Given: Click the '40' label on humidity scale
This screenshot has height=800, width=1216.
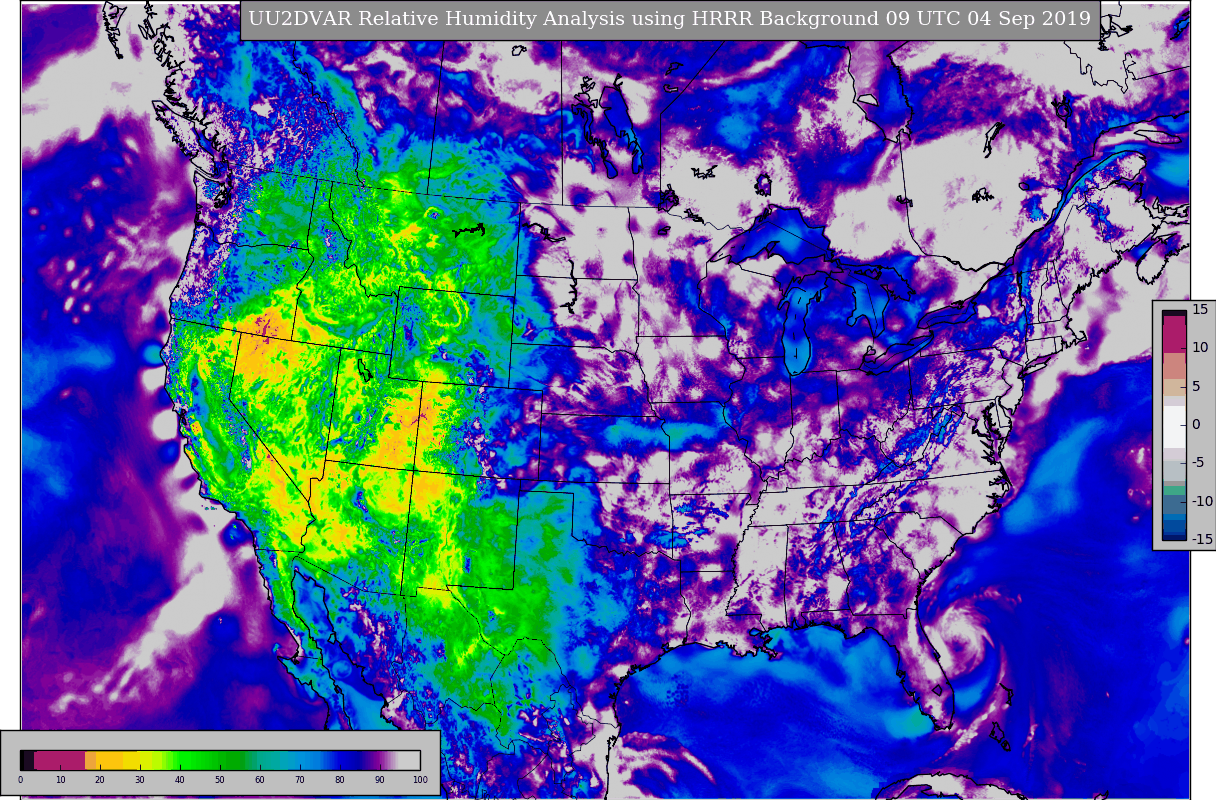Looking at the screenshot, I should pyautogui.click(x=180, y=780).
